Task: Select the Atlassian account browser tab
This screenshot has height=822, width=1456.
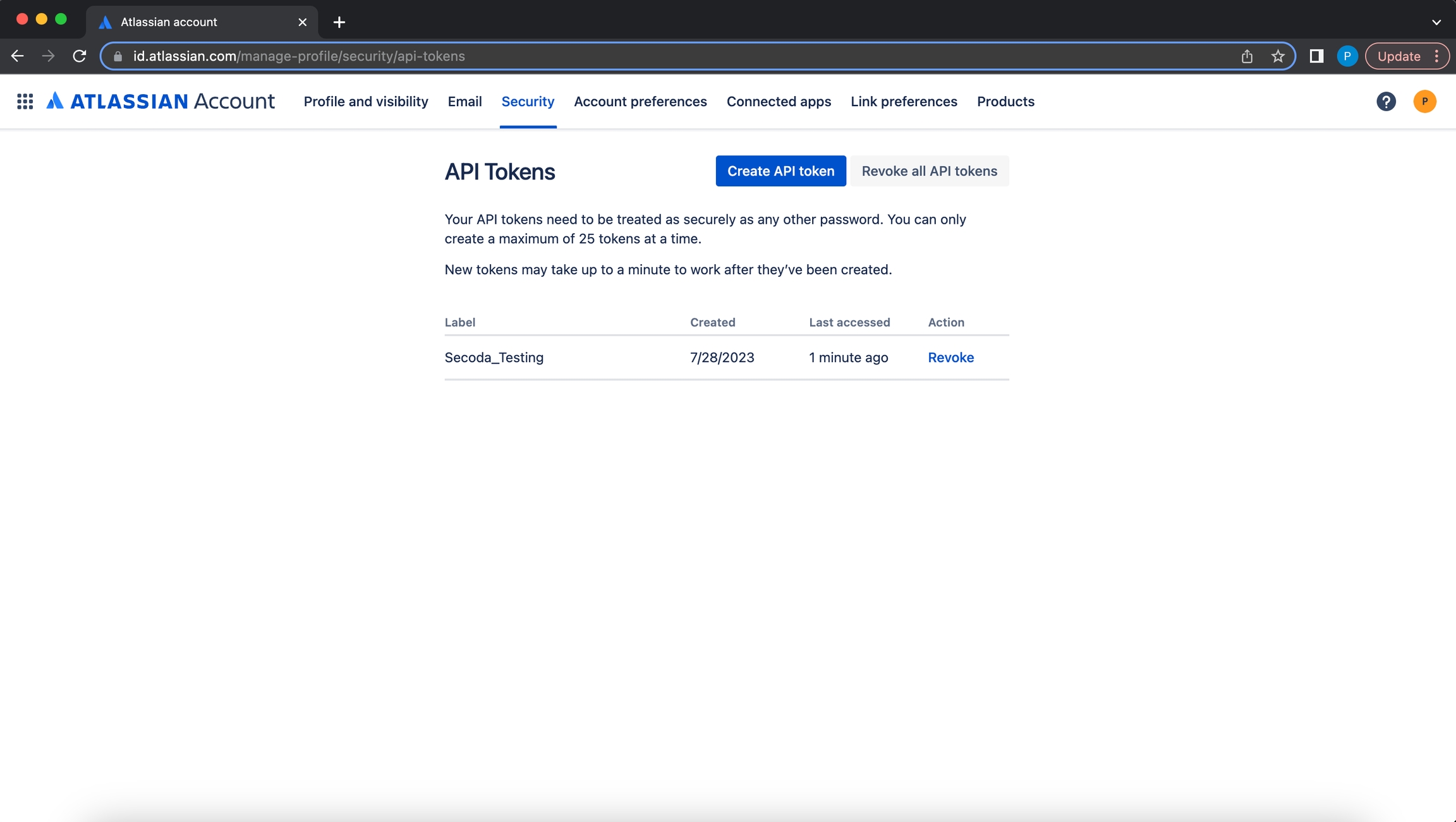Action: [202, 22]
